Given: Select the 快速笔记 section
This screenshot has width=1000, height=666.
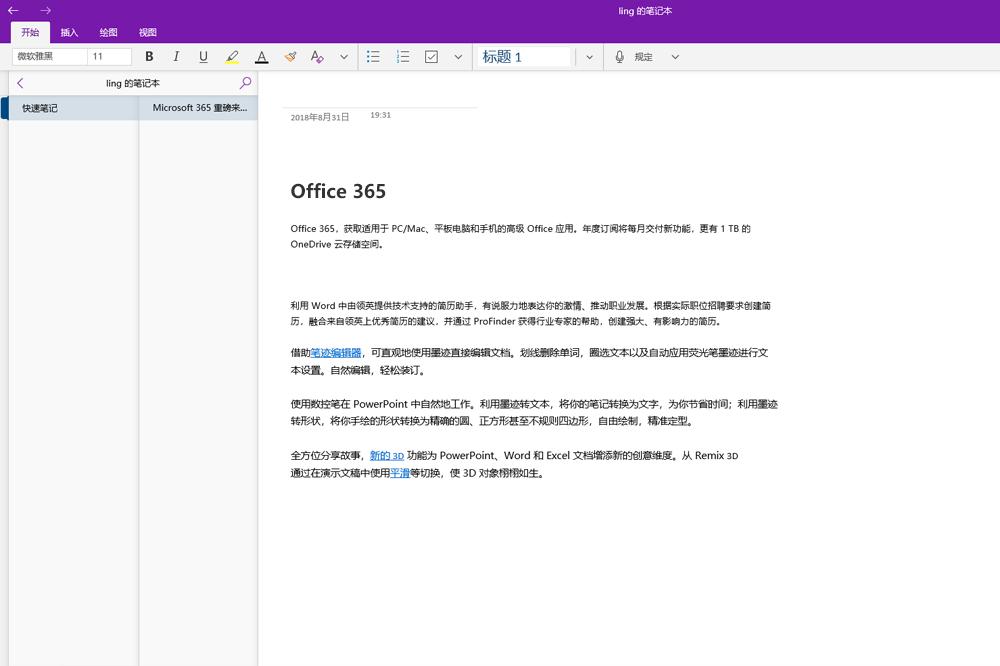Looking at the screenshot, I should pos(73,108).
